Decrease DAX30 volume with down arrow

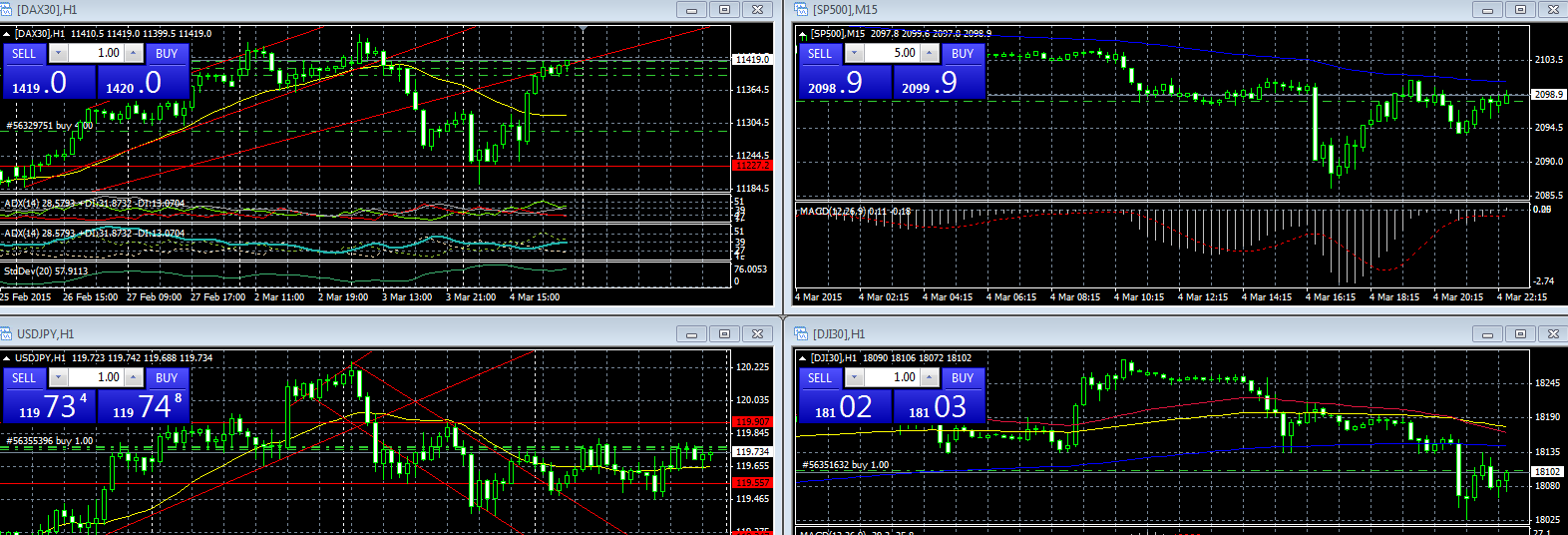point(58,54)
